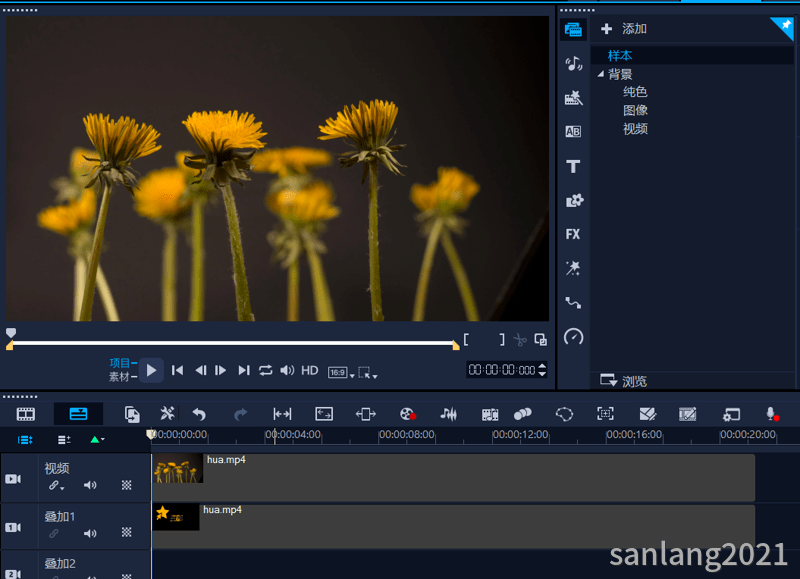Open the Path motion library icon

tap(573, 303)
